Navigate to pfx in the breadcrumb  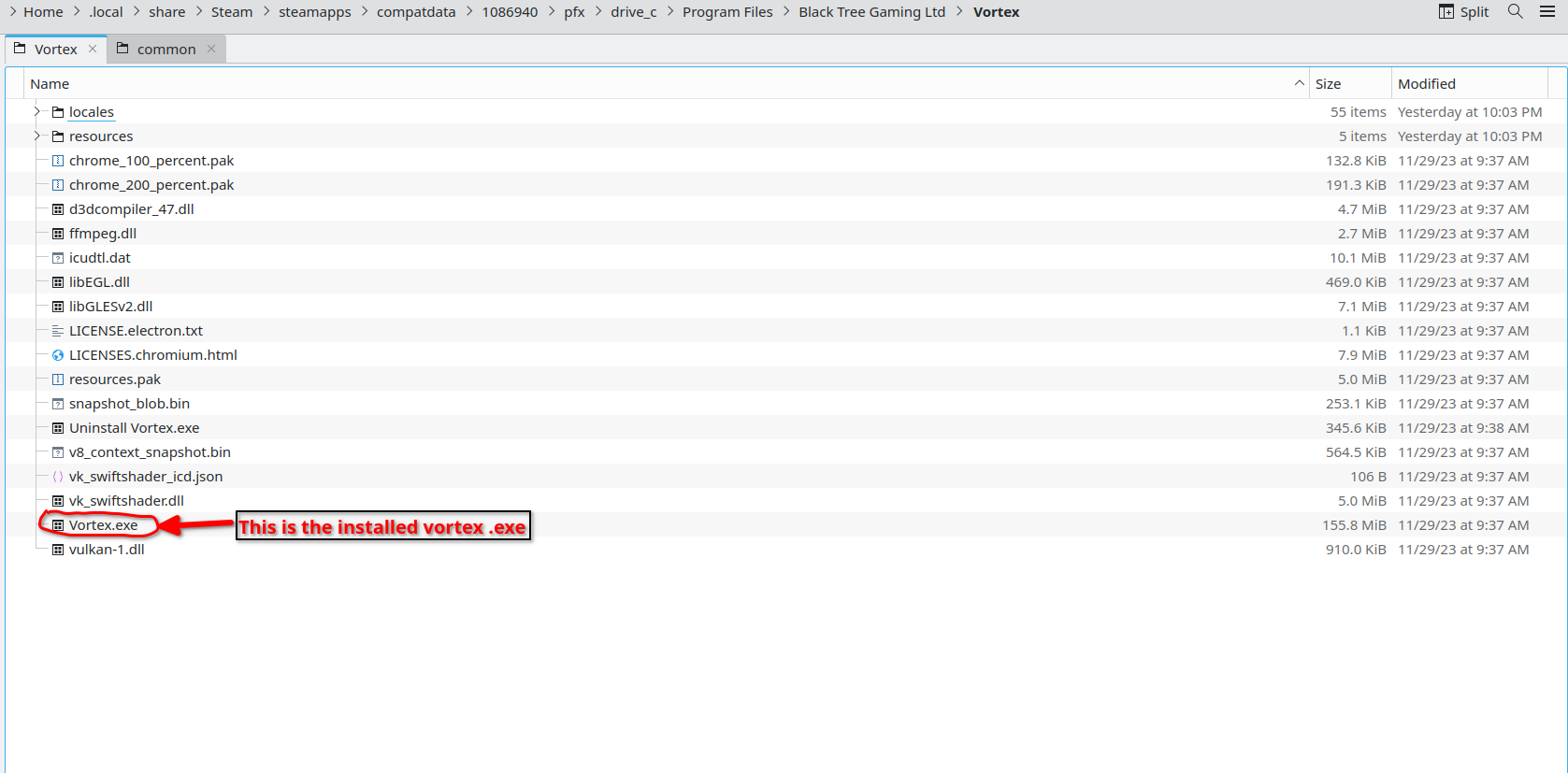[574, 12]
